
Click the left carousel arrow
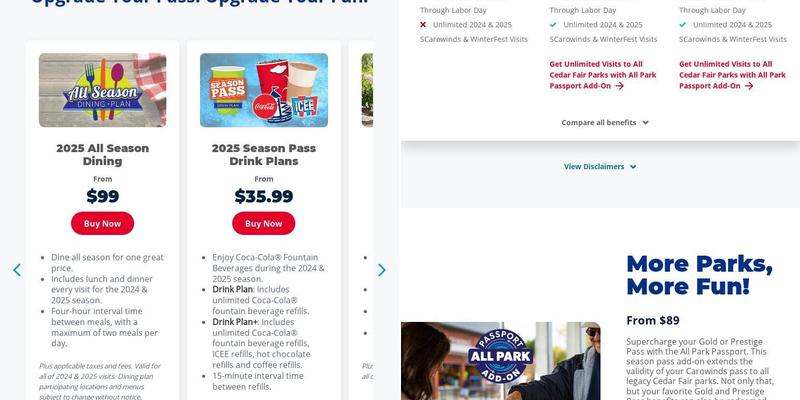(17, 270)
